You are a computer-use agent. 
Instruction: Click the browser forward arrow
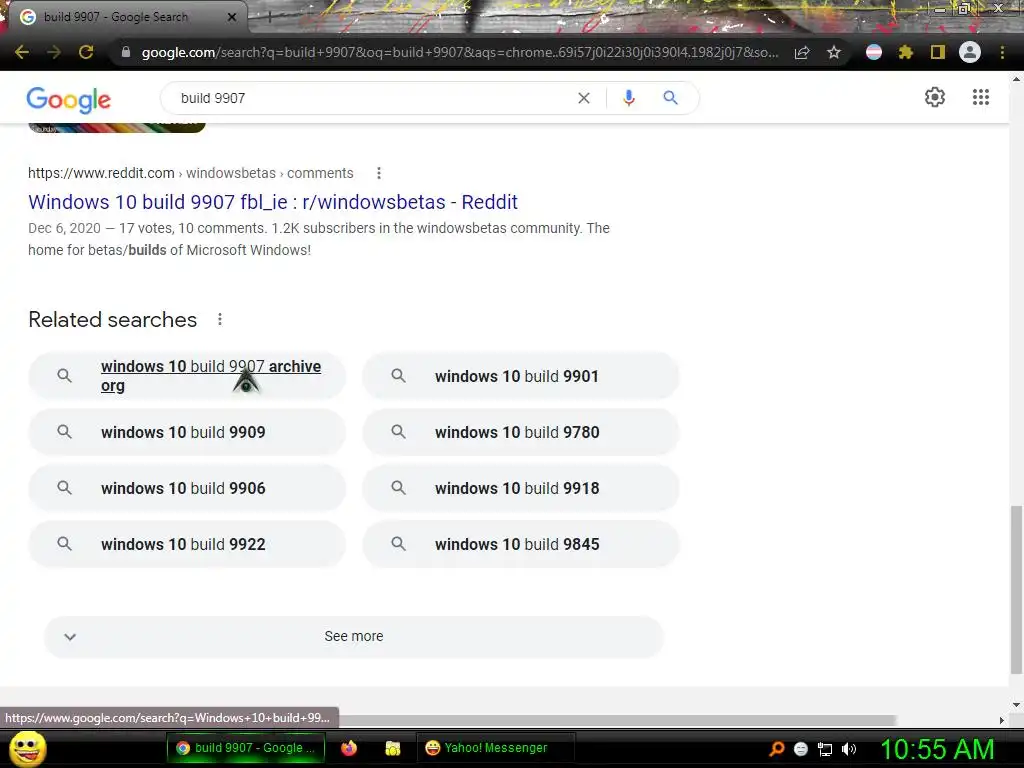tap(54, 52)
